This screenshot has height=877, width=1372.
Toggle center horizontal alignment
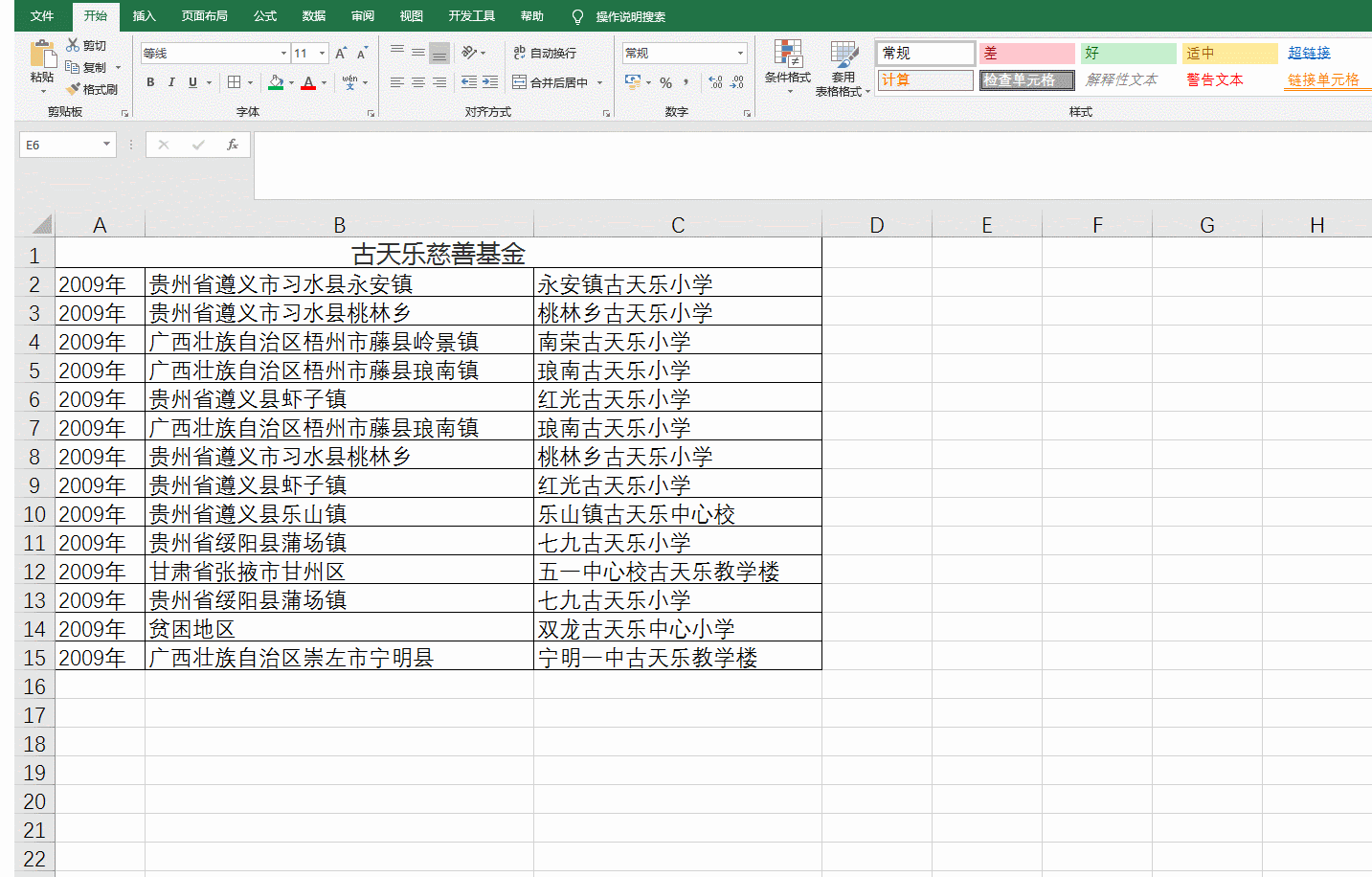pyautogui.click(x=418, y=82)
